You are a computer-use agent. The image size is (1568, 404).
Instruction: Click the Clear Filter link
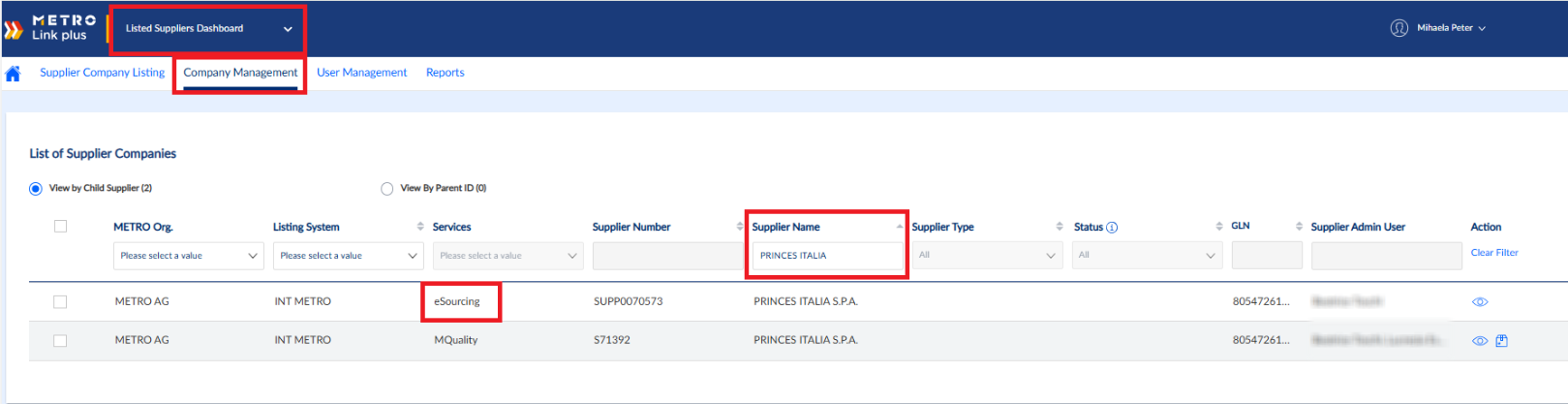coord(1494,253)
